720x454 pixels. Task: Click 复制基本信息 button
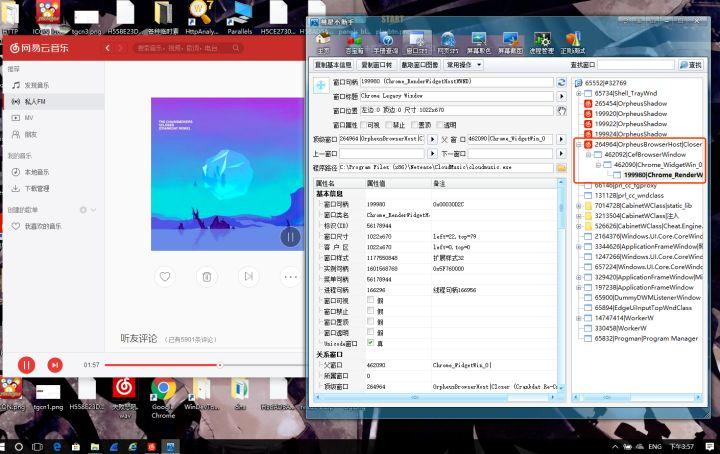click(x=333, y=65)
